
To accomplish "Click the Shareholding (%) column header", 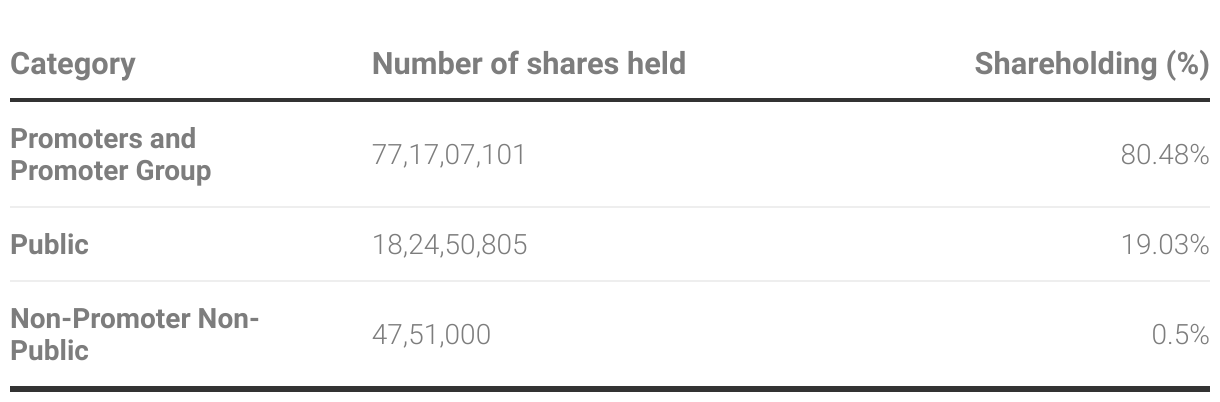I will pos(1092,64).
